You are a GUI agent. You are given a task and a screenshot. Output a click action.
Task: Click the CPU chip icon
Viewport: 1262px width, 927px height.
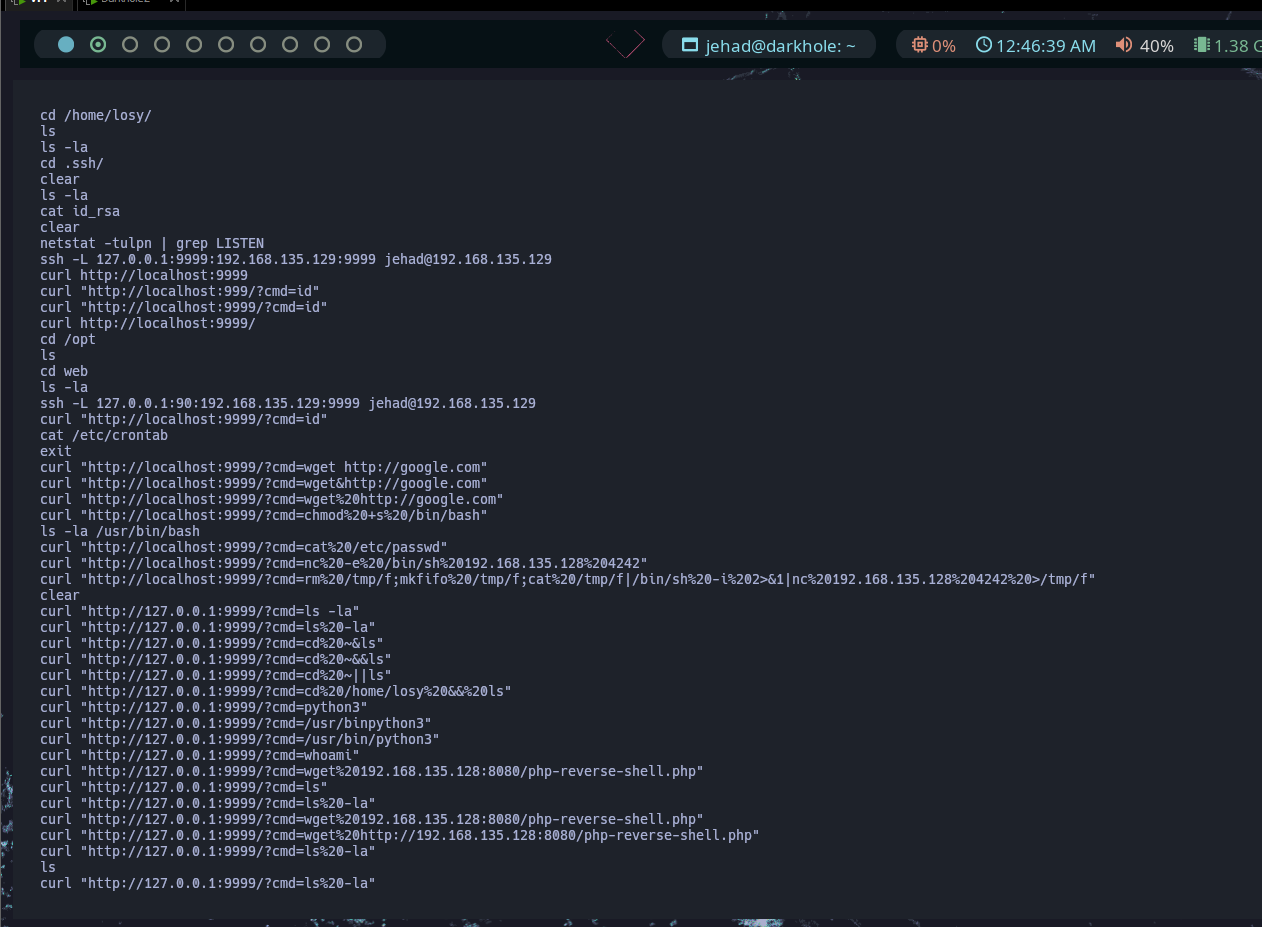tap(919, 45)
